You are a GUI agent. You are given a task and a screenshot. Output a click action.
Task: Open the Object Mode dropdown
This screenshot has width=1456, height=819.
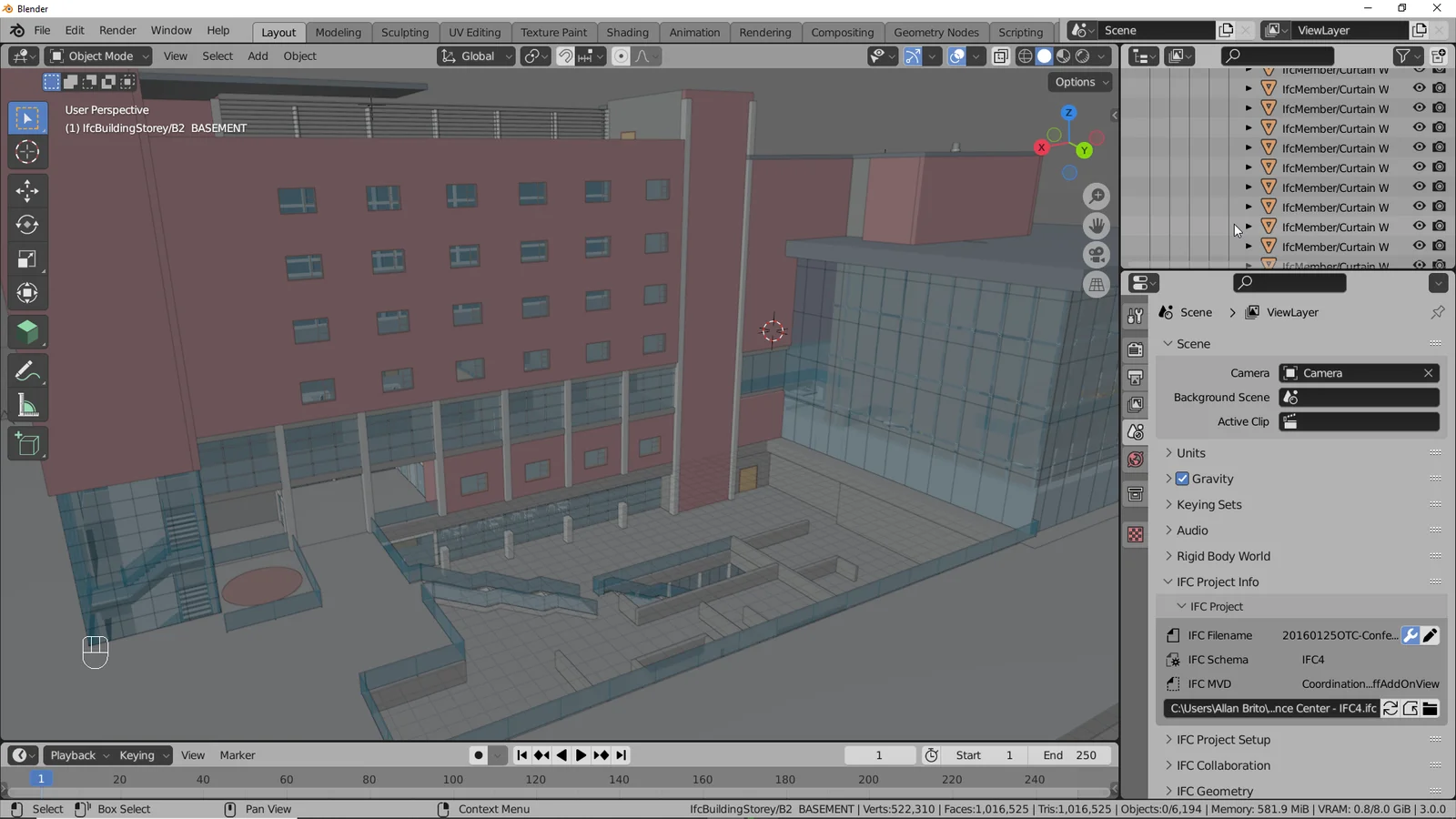(98, 56)
